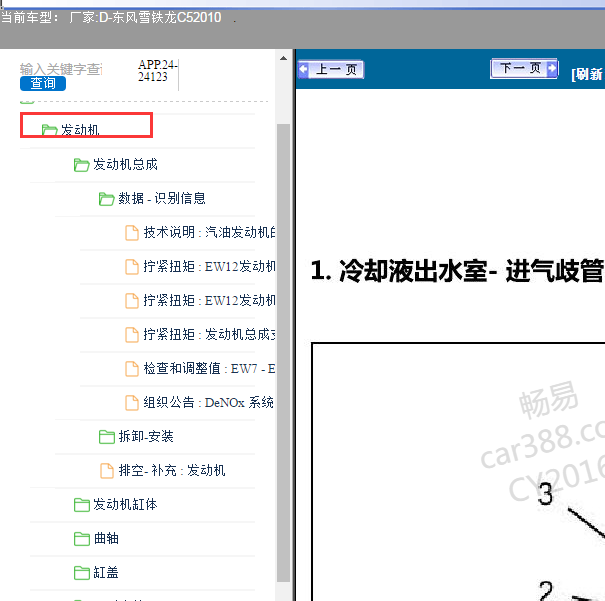Image resolution: width=605 pixels, height=601 pixels.
Task: Click heading 1. 冷却液出水室- 进气歧管
Action: coord(457,271)
